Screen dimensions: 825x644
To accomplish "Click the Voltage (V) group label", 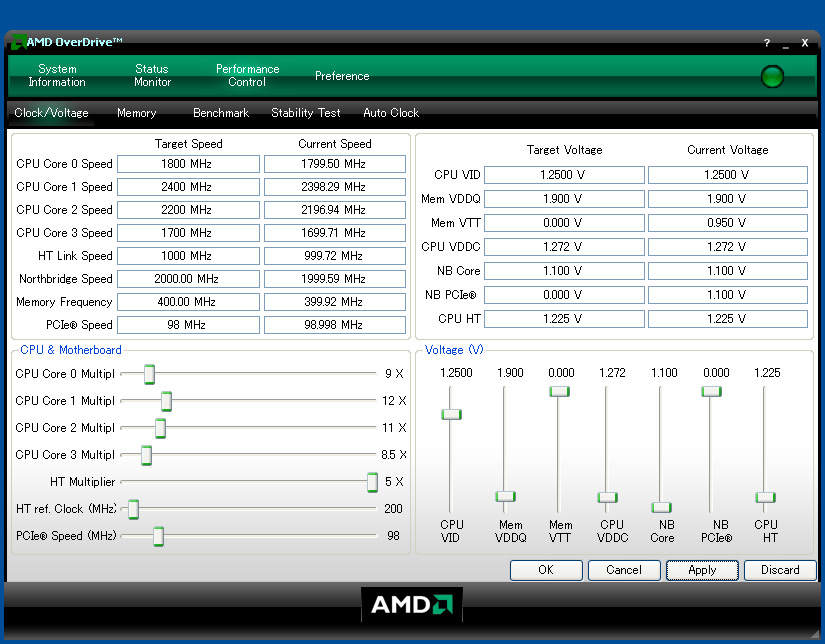I will [x=454, y=350].
